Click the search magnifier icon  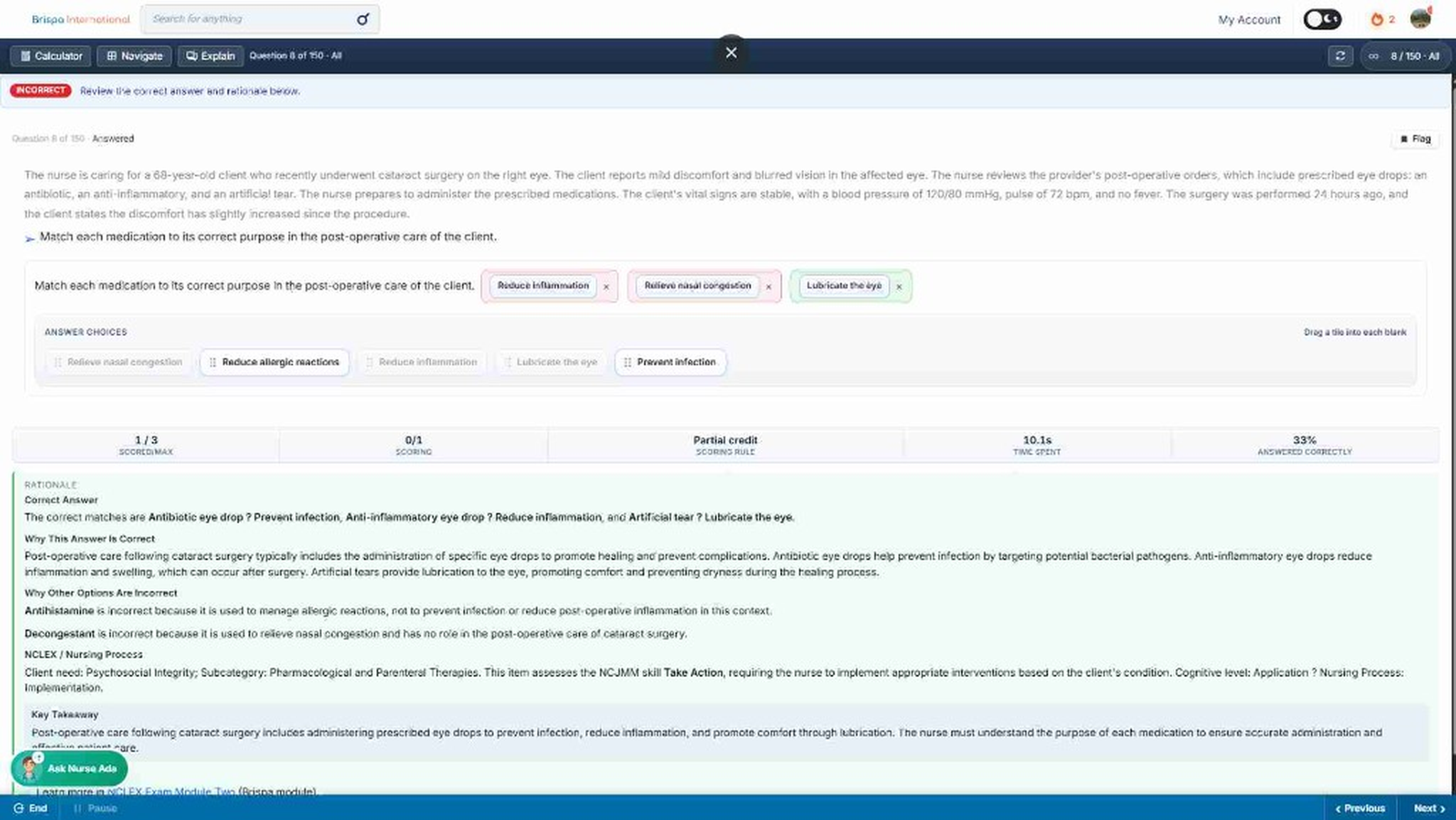363,19
